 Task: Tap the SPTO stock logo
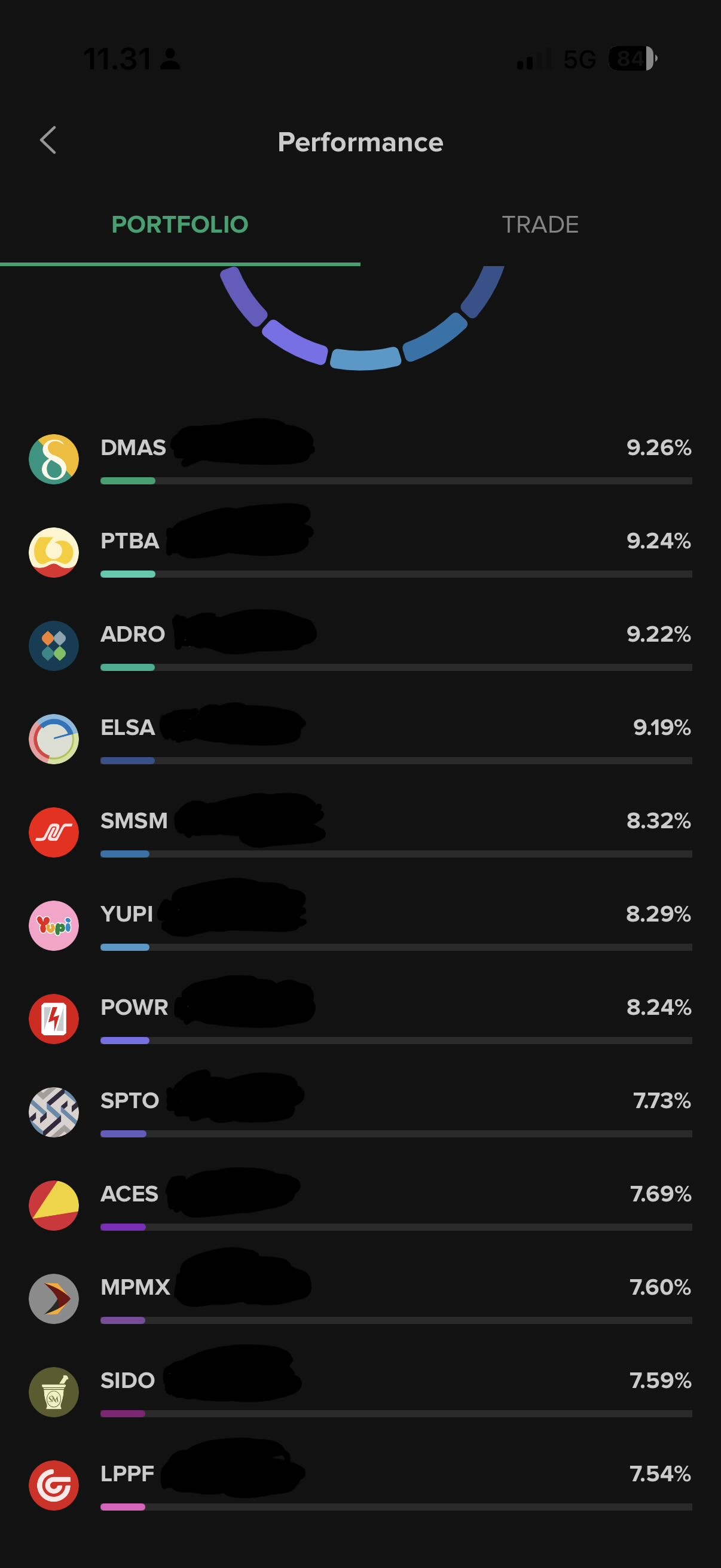coord(54,1112)
